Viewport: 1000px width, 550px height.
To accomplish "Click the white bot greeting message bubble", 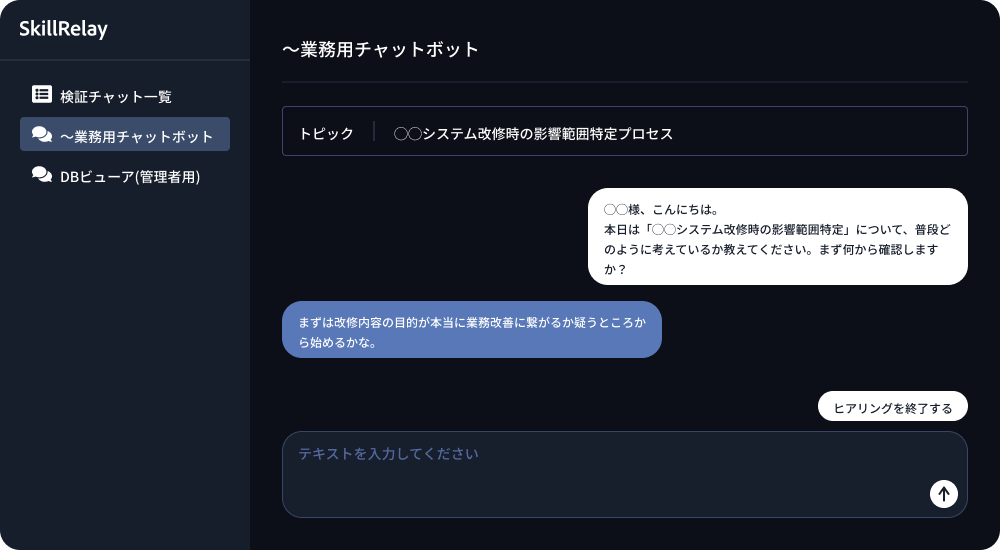I will 777,236.
